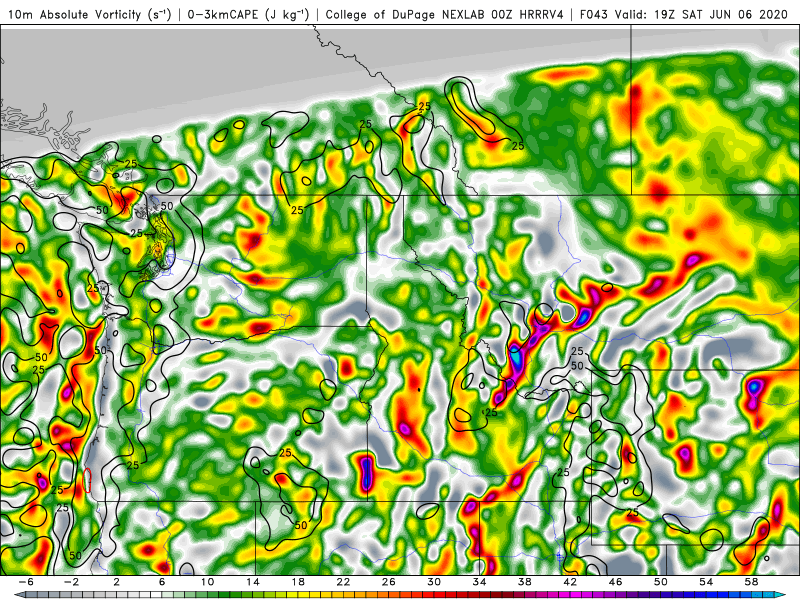Click the '46' colorbar tick label

(x=616, y=582)
